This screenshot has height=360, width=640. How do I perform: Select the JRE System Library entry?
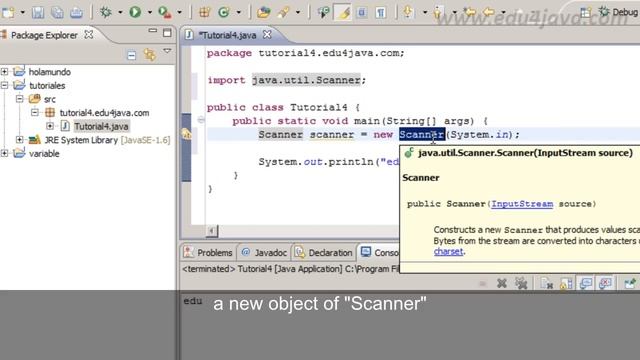tap(107, 140)
